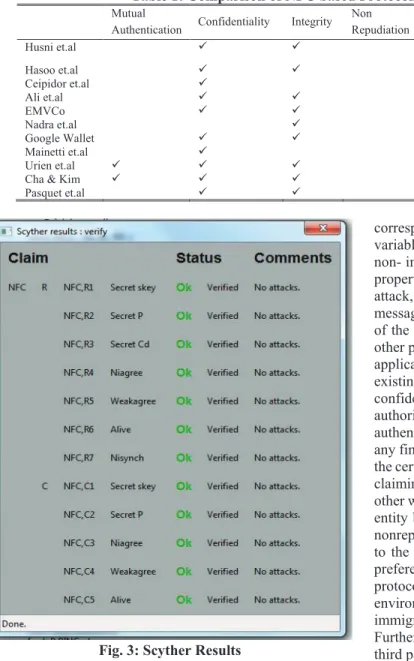Select the NFC,R5 claim label

[79, 401]
